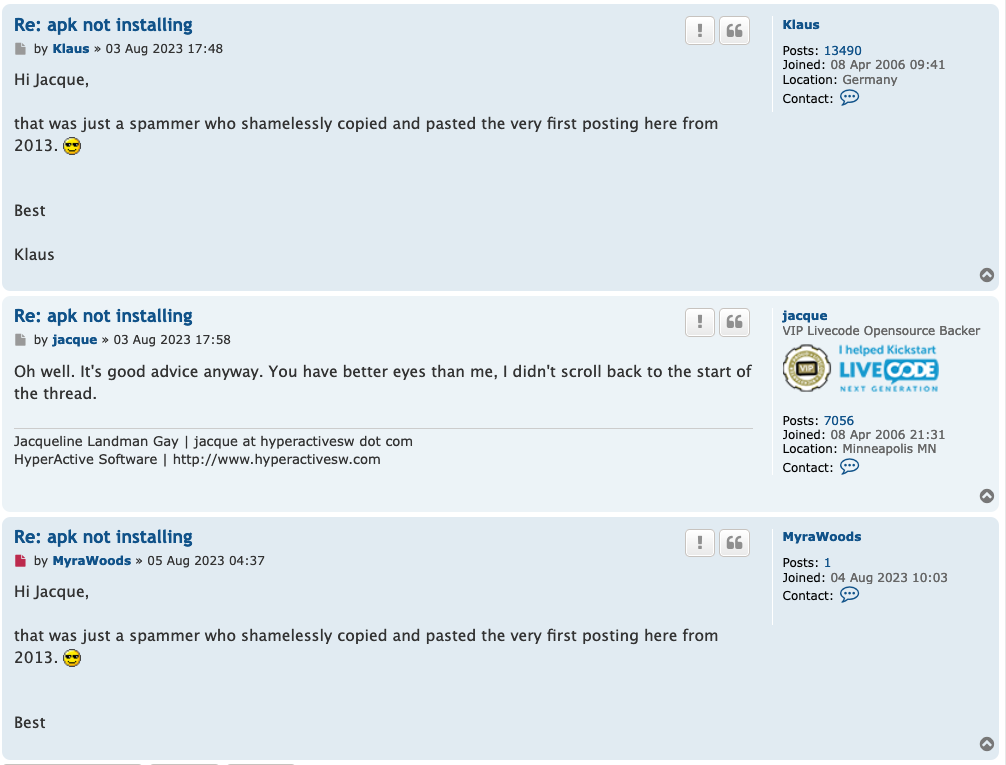
Task: Open jacque's post title 'Re: apk not installing'
Action: pos(103,316)
